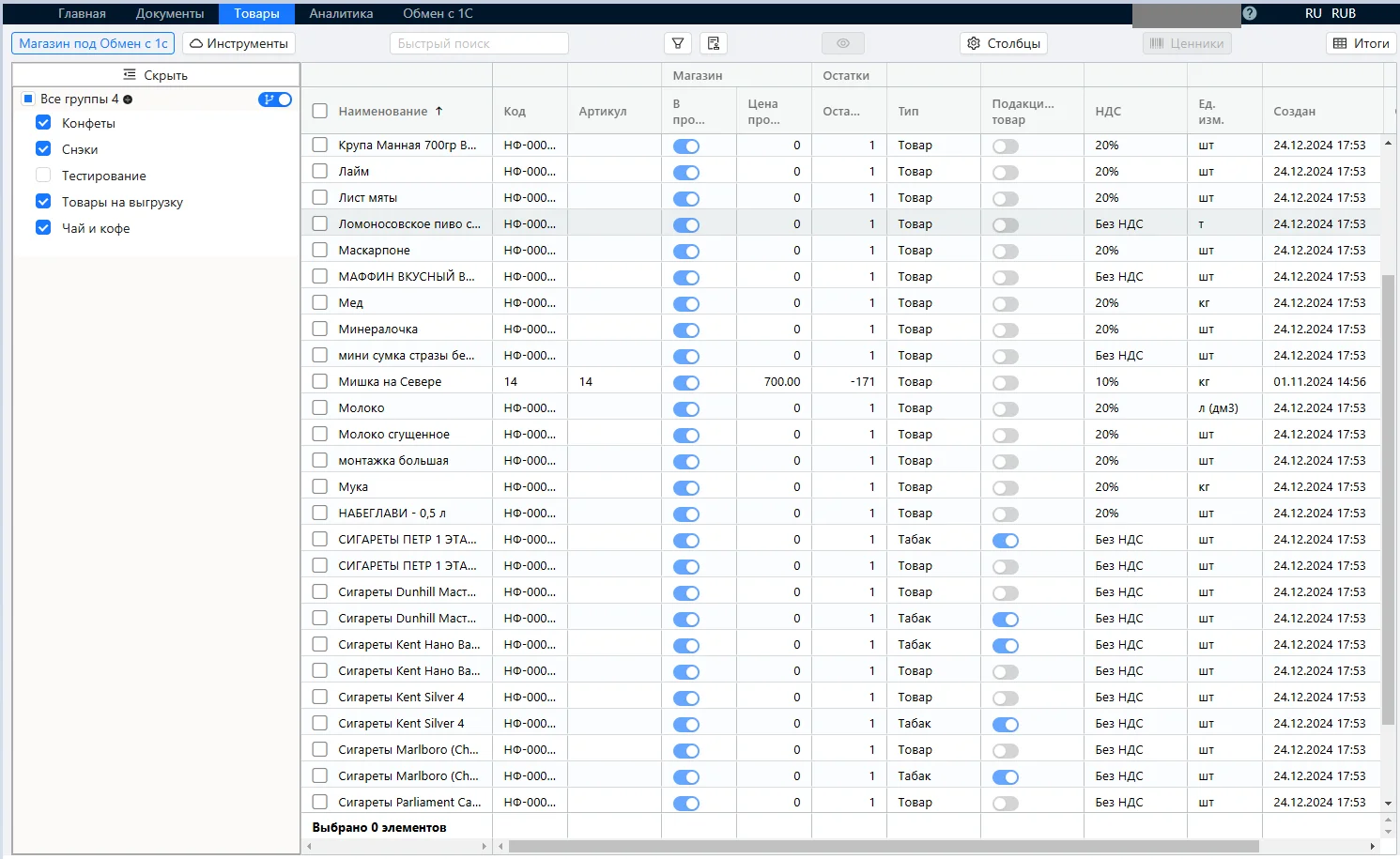Click the vertical scrollbar thumb
The width and height of the screenshot is (1400, 859).
tap(1388, 499)
